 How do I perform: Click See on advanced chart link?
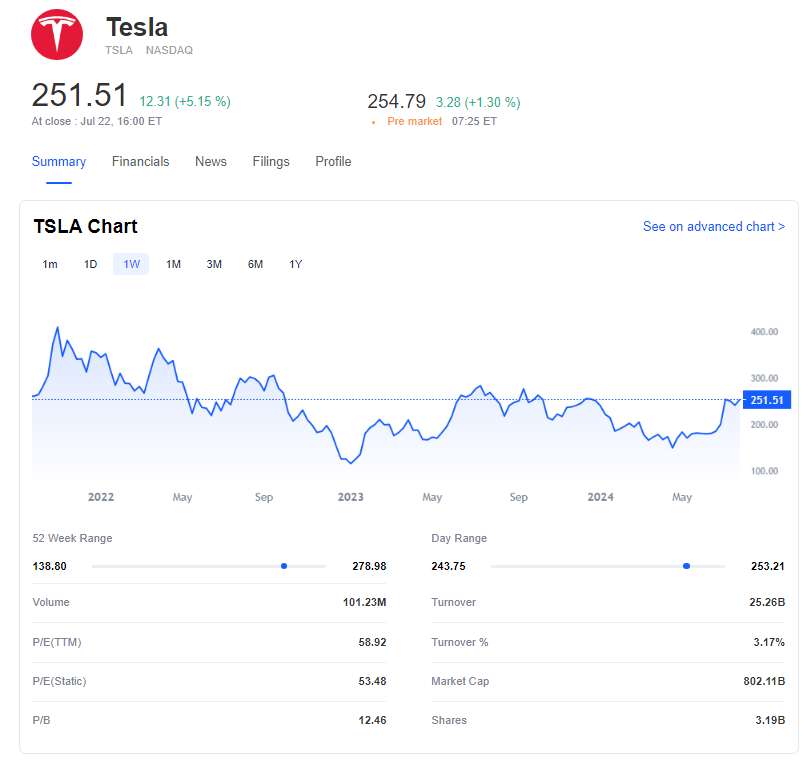713,227
